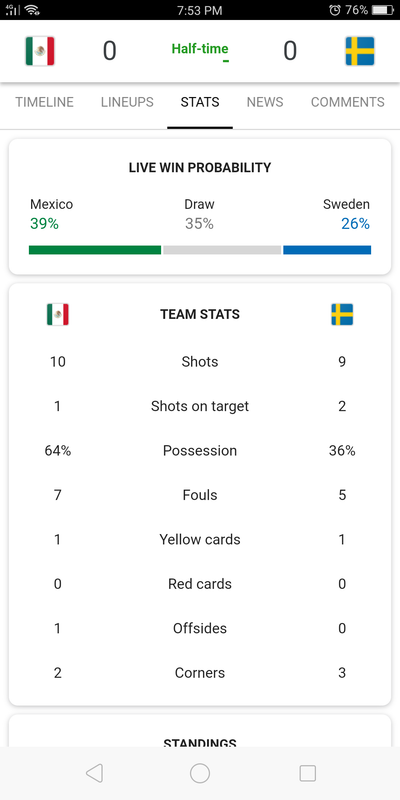This screenshot has height=800, width=400.
Task: Tap Sweden flag icon in Team Stats
Action: [342, 314]
